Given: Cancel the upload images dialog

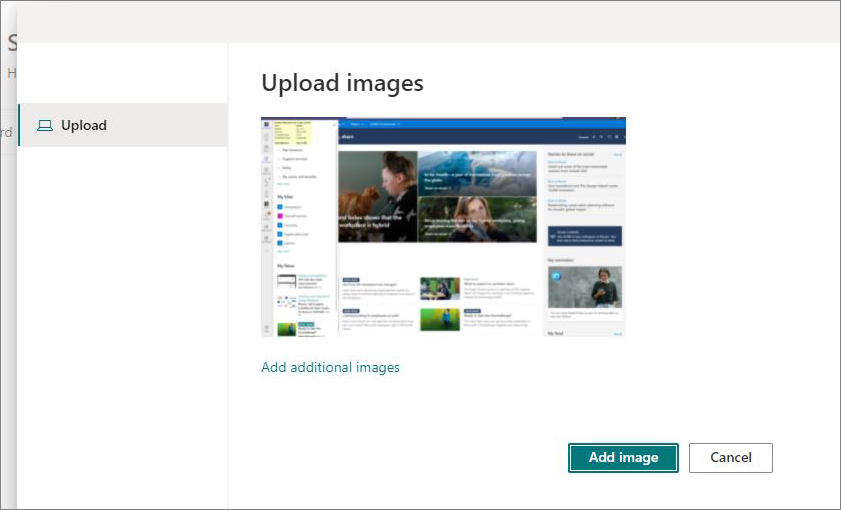Looking at the screenshot, I should click(731, 457).
